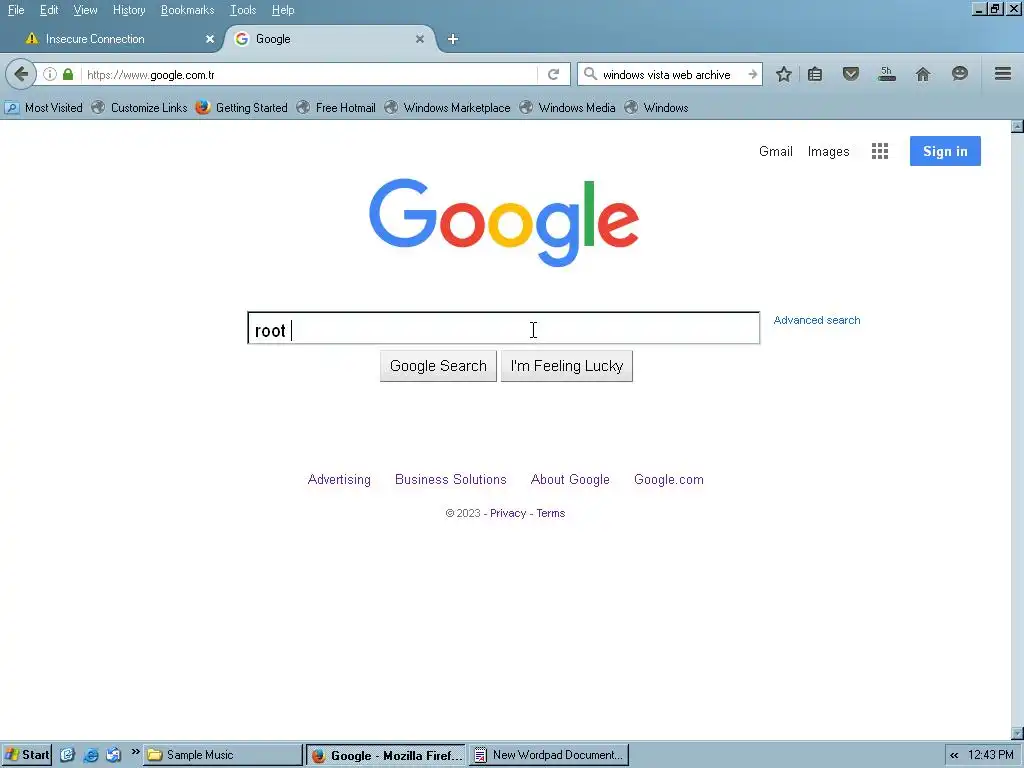Screen dimensions: 1024x768
Task: Open the Advanced search link
Action: point(816,320)
